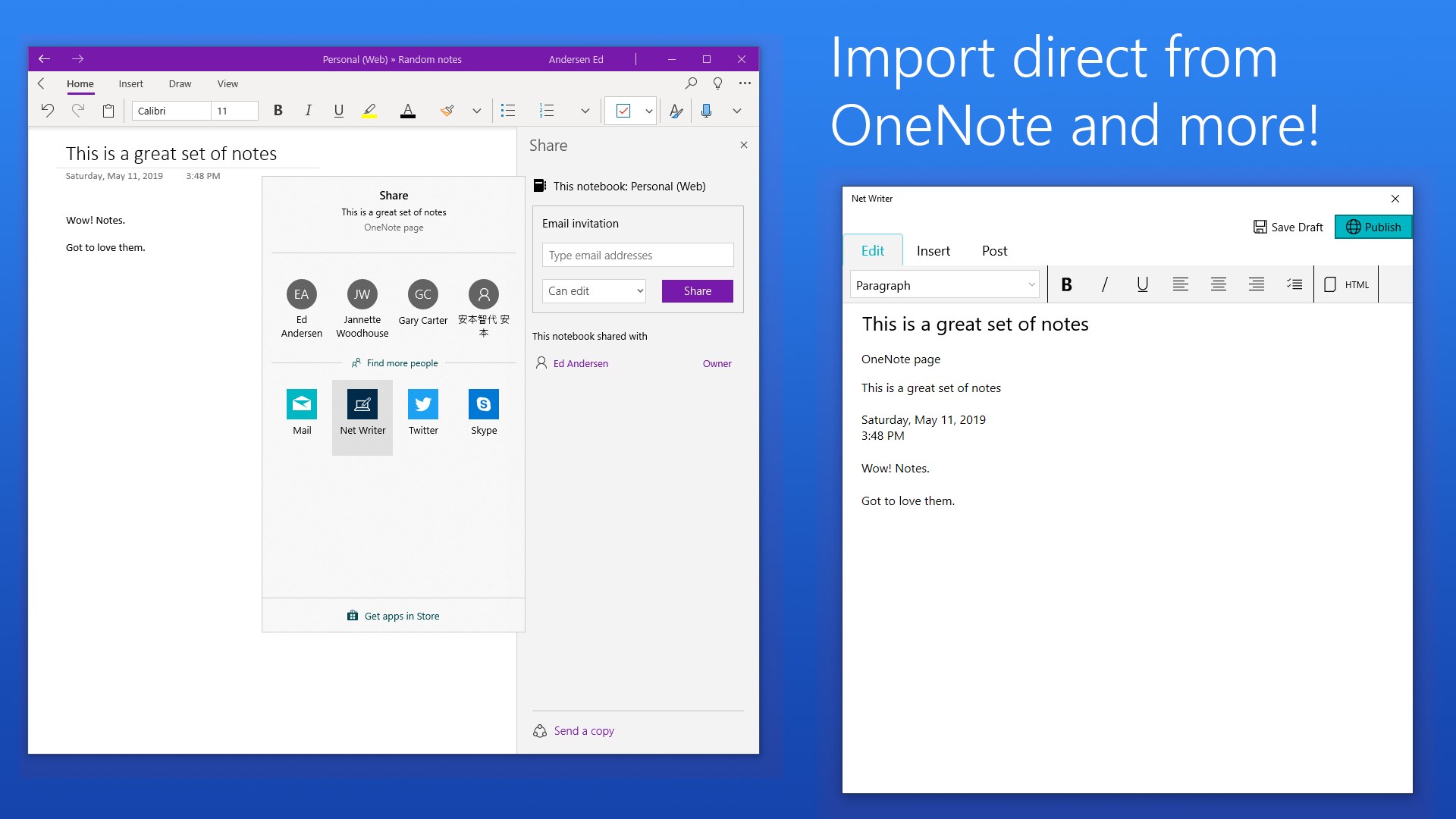
Task: Open the Mail share app icon
Action: point(302,404)
